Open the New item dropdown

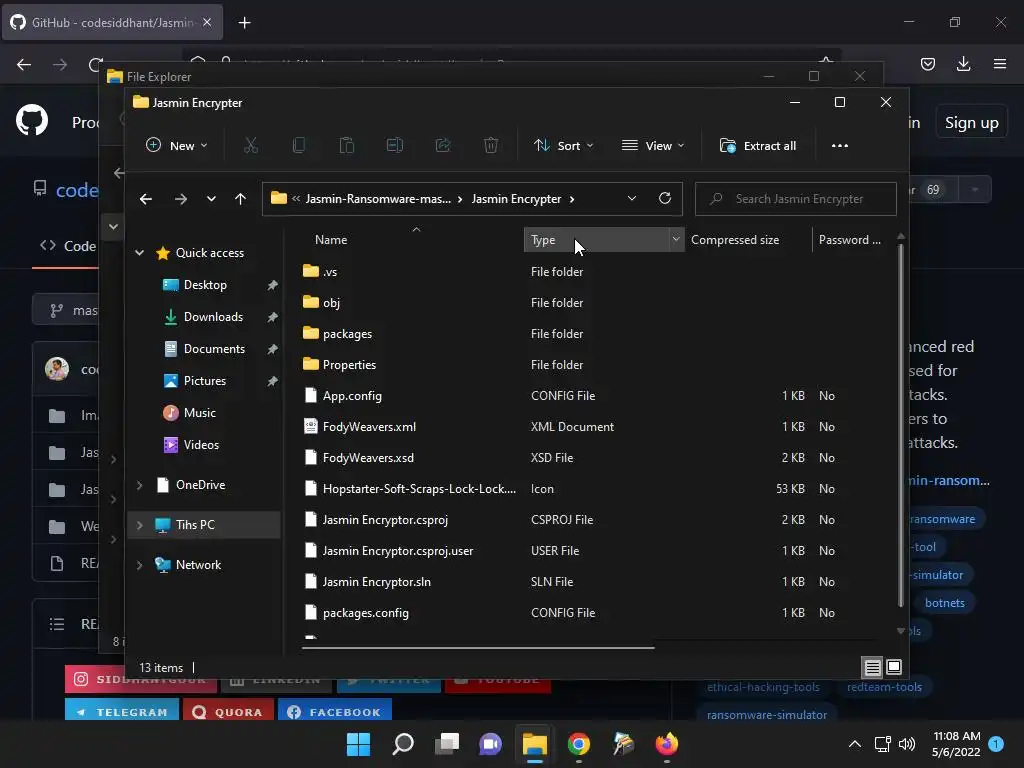click(177, 146)
